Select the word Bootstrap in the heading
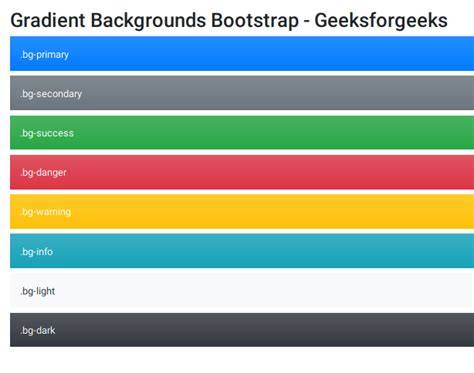 pyautogui.click(x=255, y=21)
